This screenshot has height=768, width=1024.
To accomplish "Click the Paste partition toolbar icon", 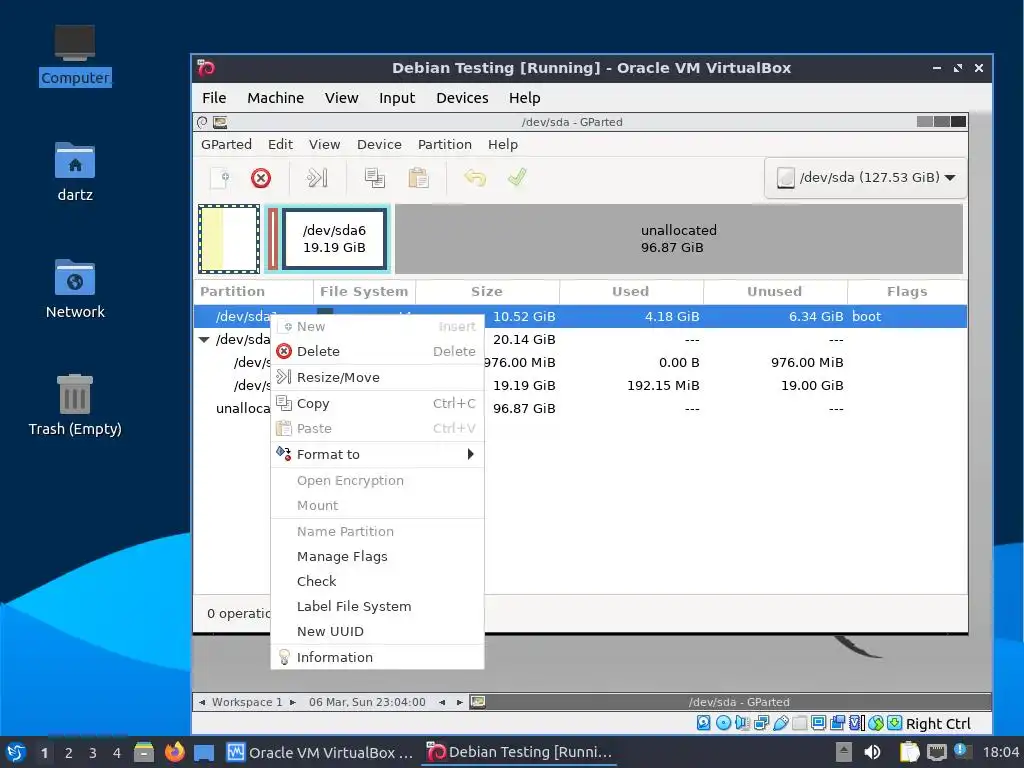I will (418, 178).
